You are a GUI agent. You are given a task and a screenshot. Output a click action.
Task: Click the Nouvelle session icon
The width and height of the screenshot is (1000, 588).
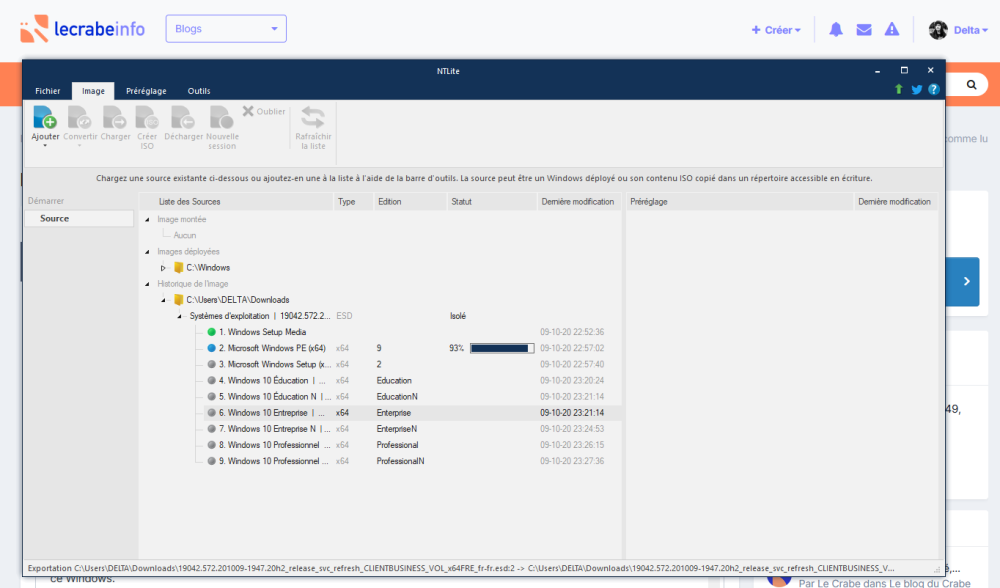click(221, 117)
